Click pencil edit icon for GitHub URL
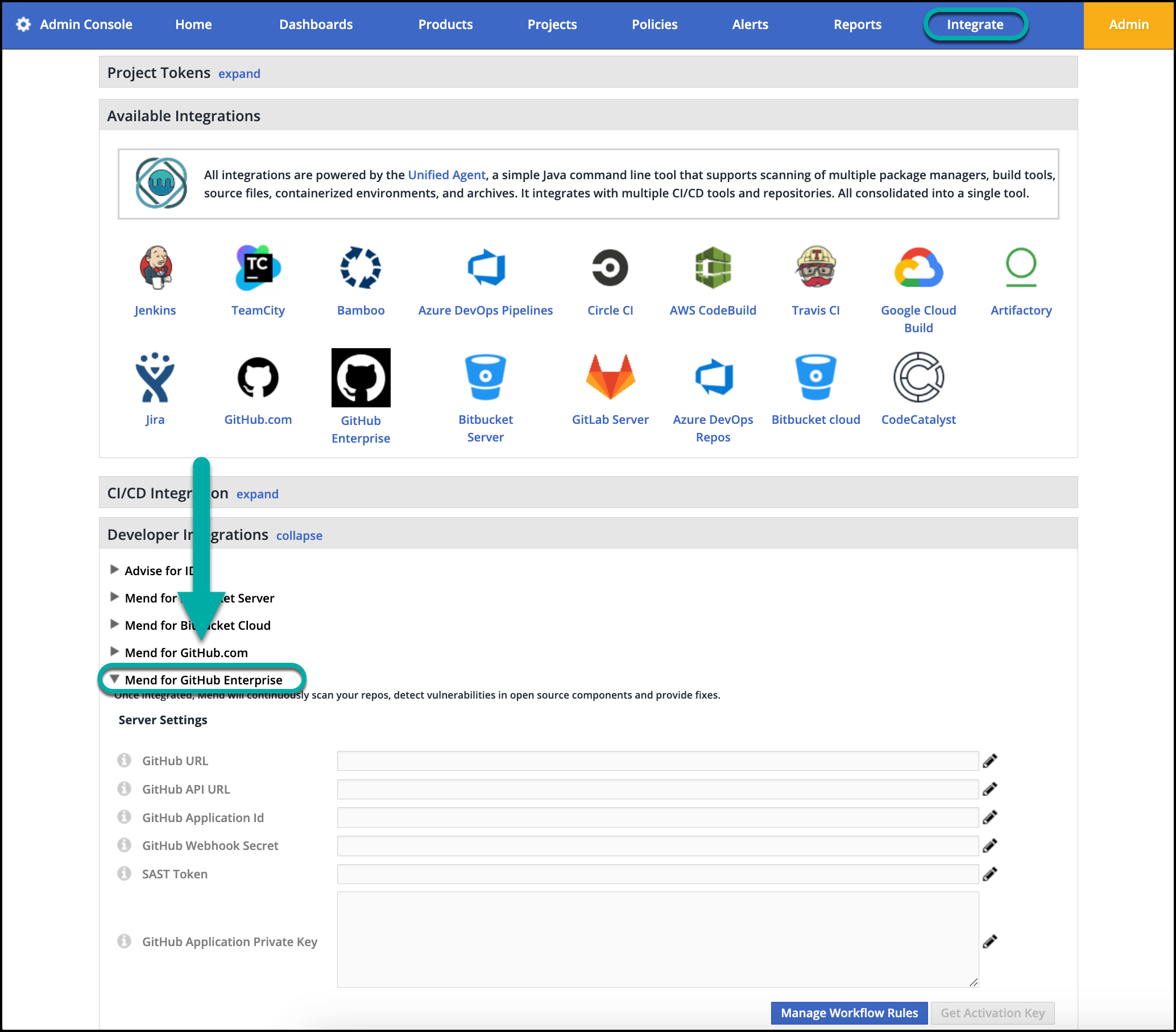 tap(989, 761)
